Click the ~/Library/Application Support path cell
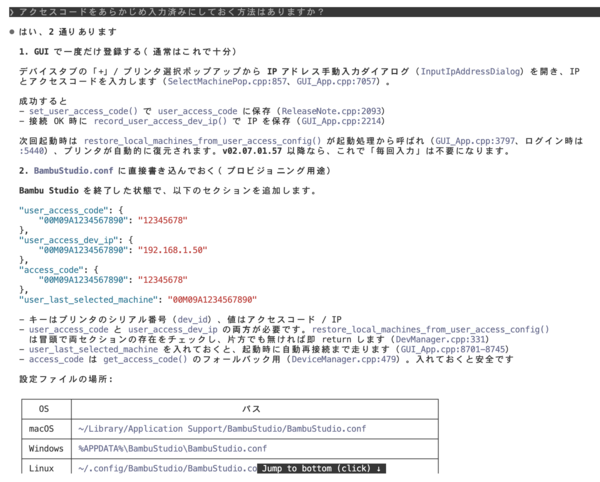The height and width of the screenshot is (482, 600). point(255,429)
